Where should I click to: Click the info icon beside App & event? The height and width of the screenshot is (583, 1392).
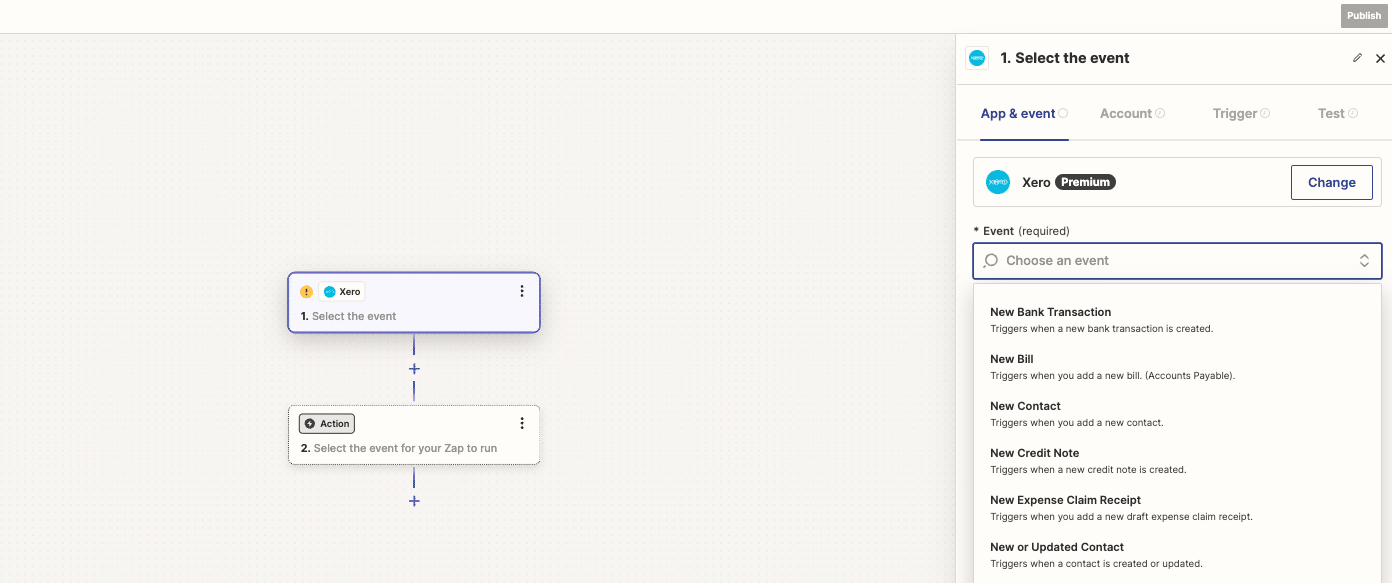(x=1063, y=114)
